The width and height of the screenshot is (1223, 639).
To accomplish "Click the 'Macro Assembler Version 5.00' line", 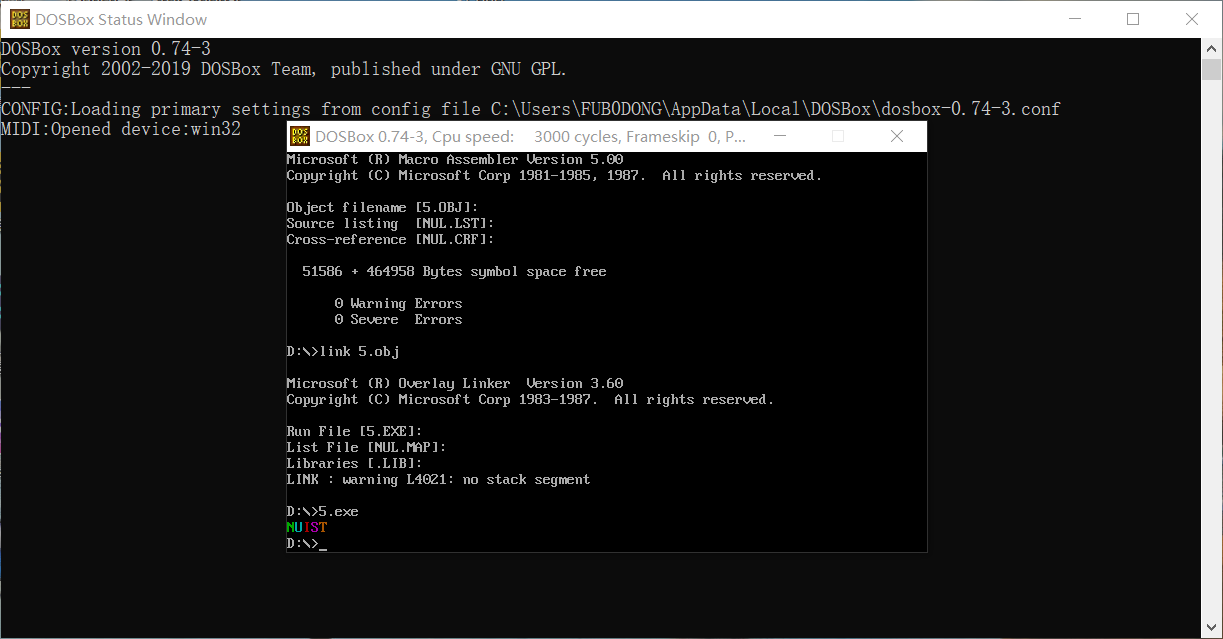I will 455,160.
